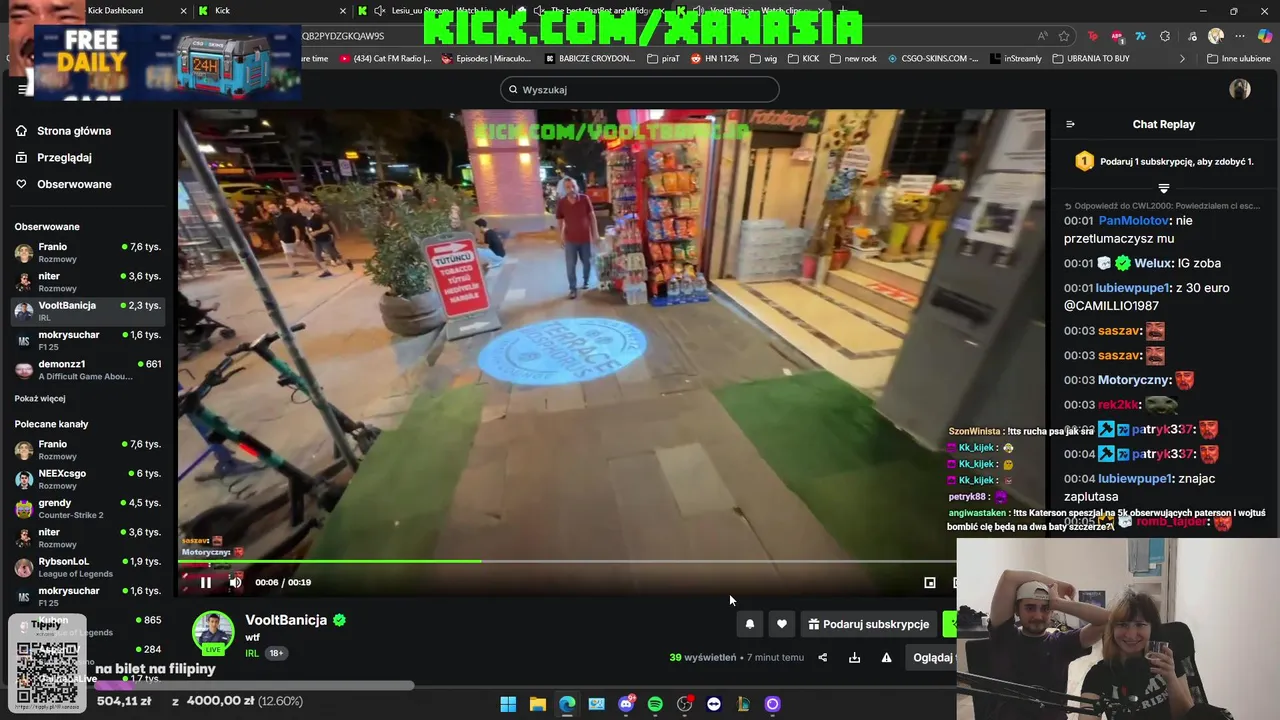
Task: Report the clip via warning triangle icon
Action: click(x=886, y=657)
